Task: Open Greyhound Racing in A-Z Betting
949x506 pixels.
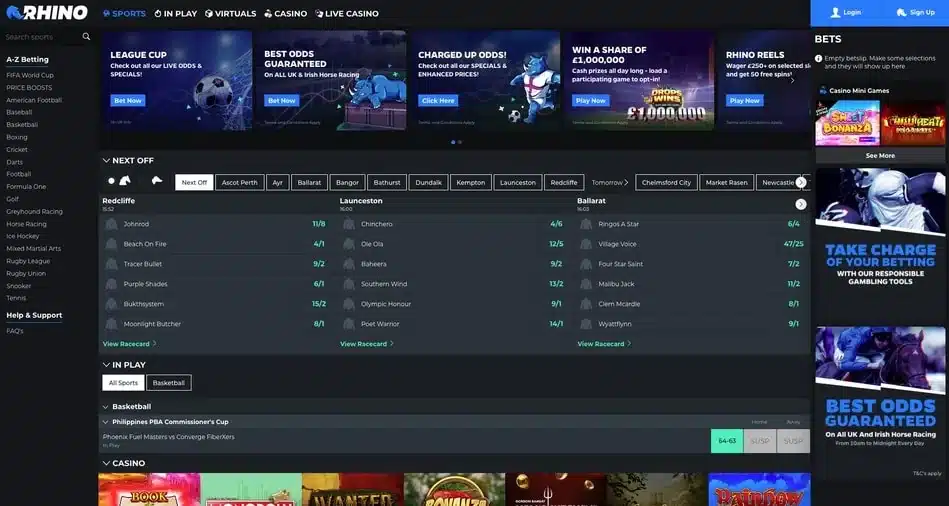Action: 34,212
